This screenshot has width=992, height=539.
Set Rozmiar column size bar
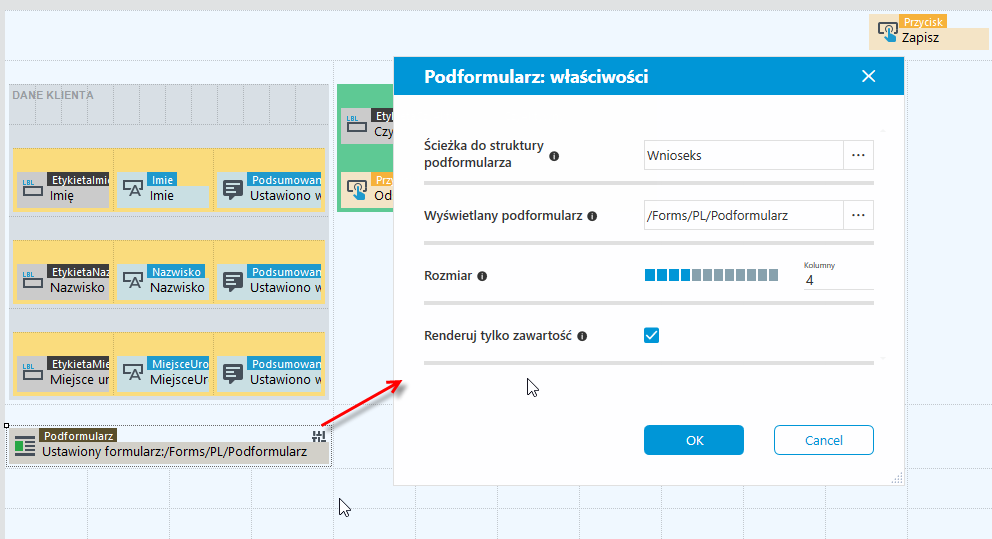coord(711,275)
